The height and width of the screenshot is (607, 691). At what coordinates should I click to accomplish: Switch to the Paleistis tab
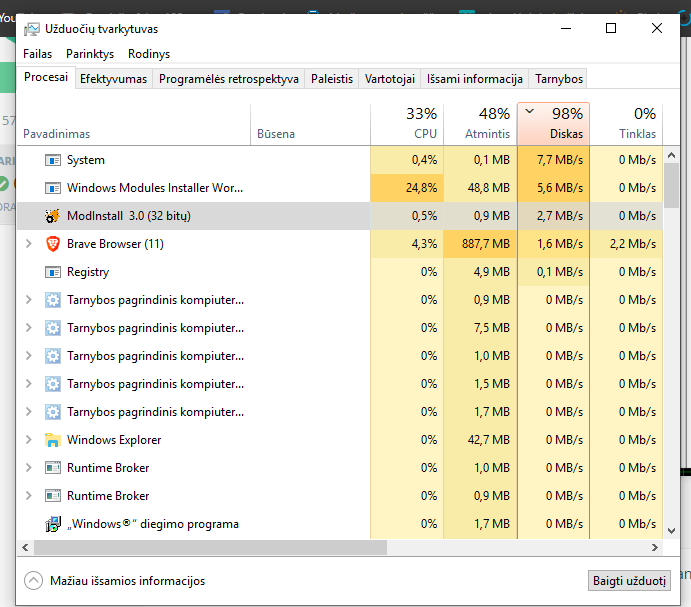[332, 79]
